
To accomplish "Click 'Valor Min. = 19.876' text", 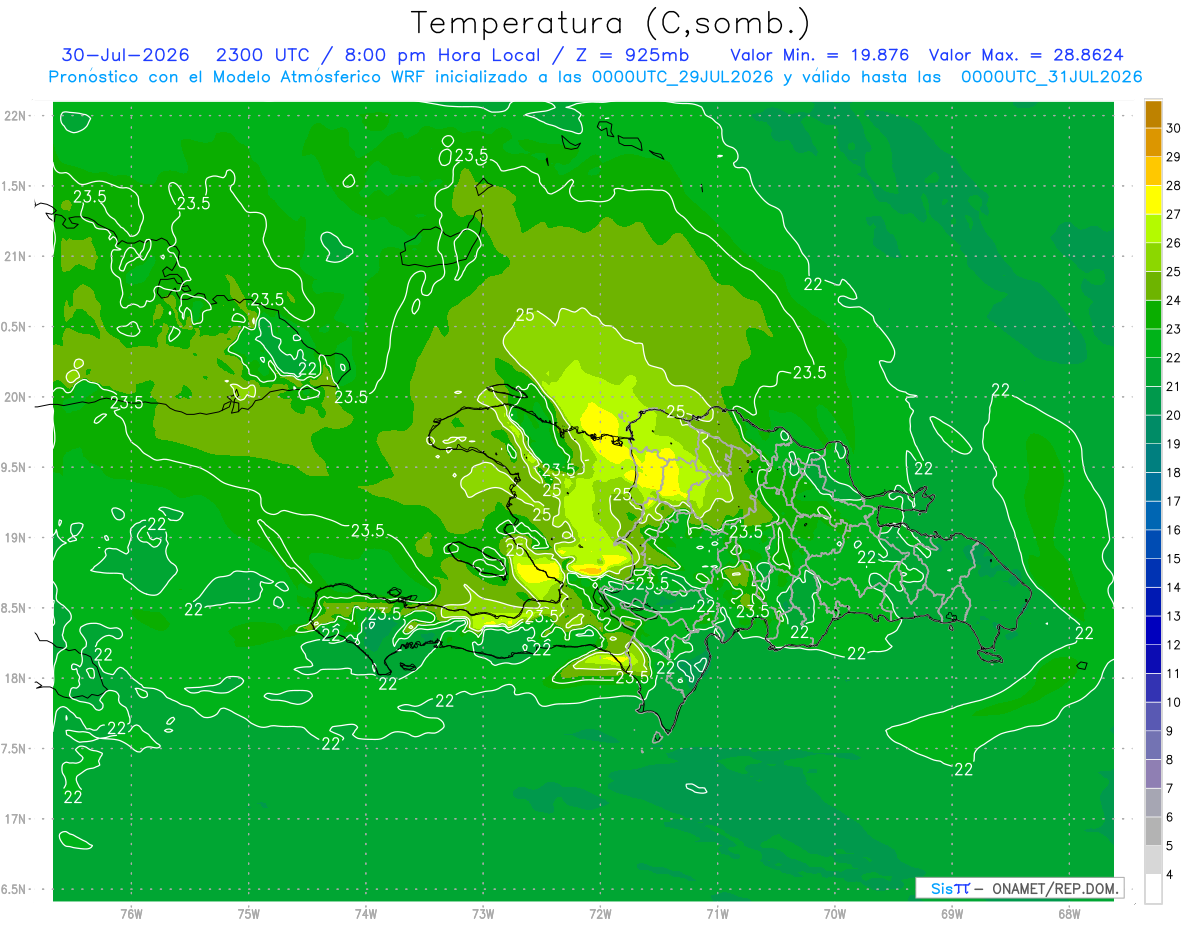I will pos(820,56).
